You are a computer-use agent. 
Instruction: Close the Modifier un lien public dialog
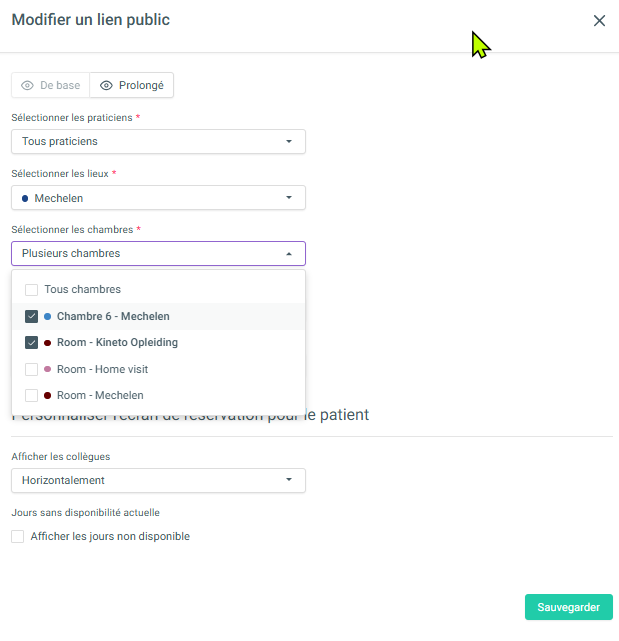pos(599,21)
